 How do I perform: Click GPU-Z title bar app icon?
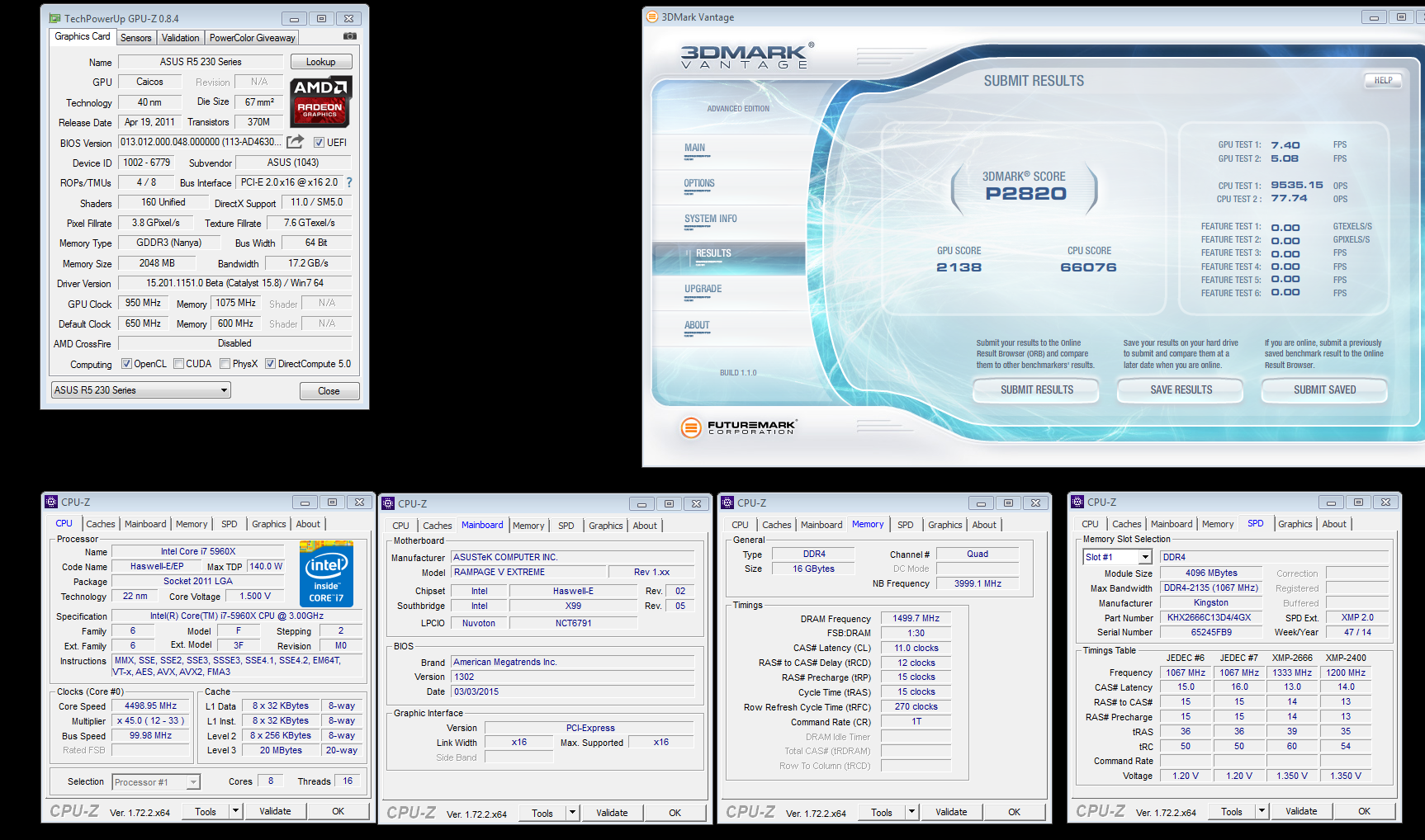point(54,18)
